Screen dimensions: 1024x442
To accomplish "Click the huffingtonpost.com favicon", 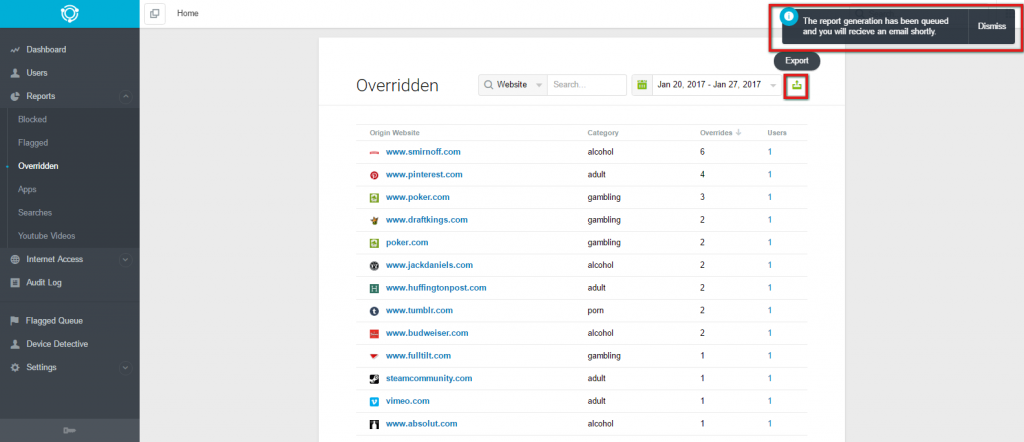I will [x=374, y=288].
